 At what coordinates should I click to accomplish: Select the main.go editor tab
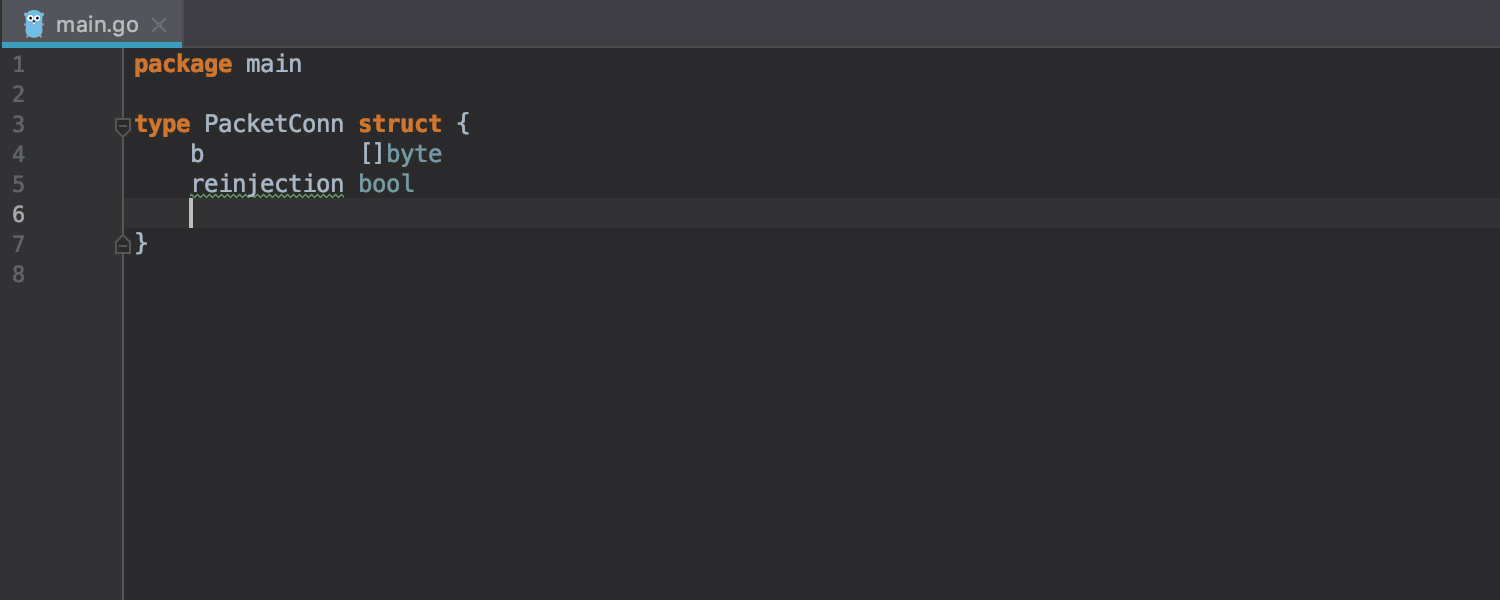coord(92,24)
